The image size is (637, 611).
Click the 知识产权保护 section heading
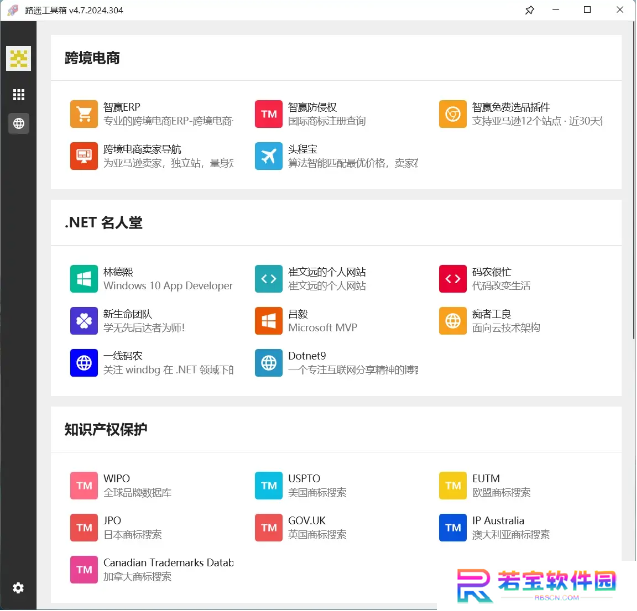coord(106,429)
